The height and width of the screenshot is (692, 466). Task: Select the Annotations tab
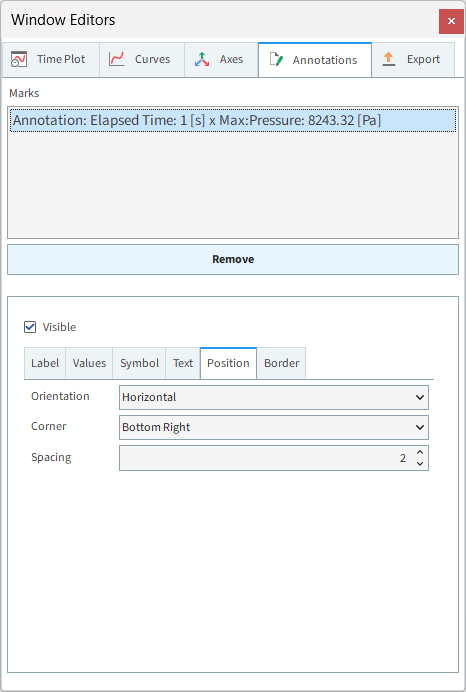315,60
